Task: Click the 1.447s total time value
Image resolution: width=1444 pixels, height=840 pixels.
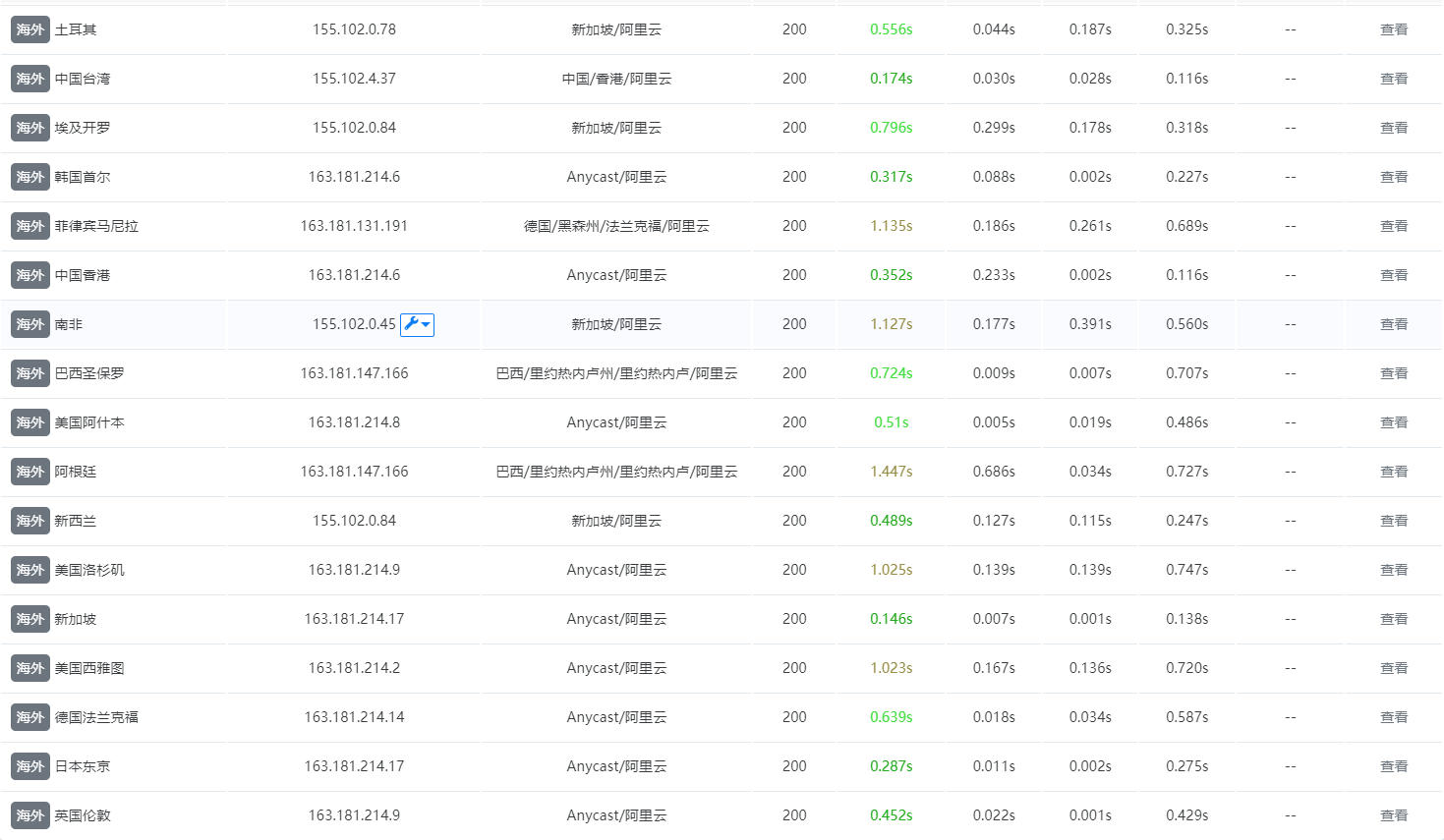Action: (892, 472)
